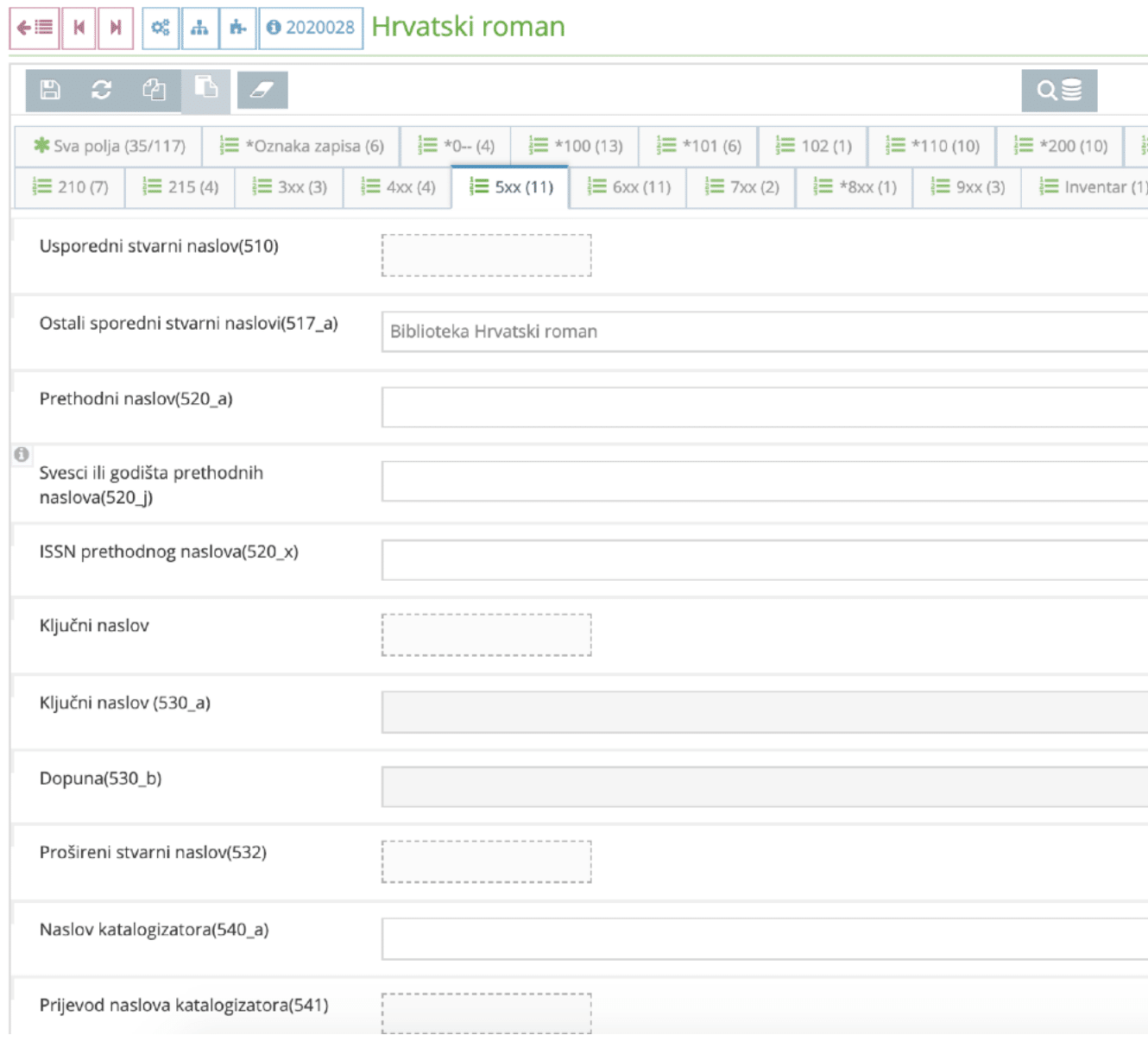
Task: Click the save record floppy disk icon
Action: (x=50, y=89)
